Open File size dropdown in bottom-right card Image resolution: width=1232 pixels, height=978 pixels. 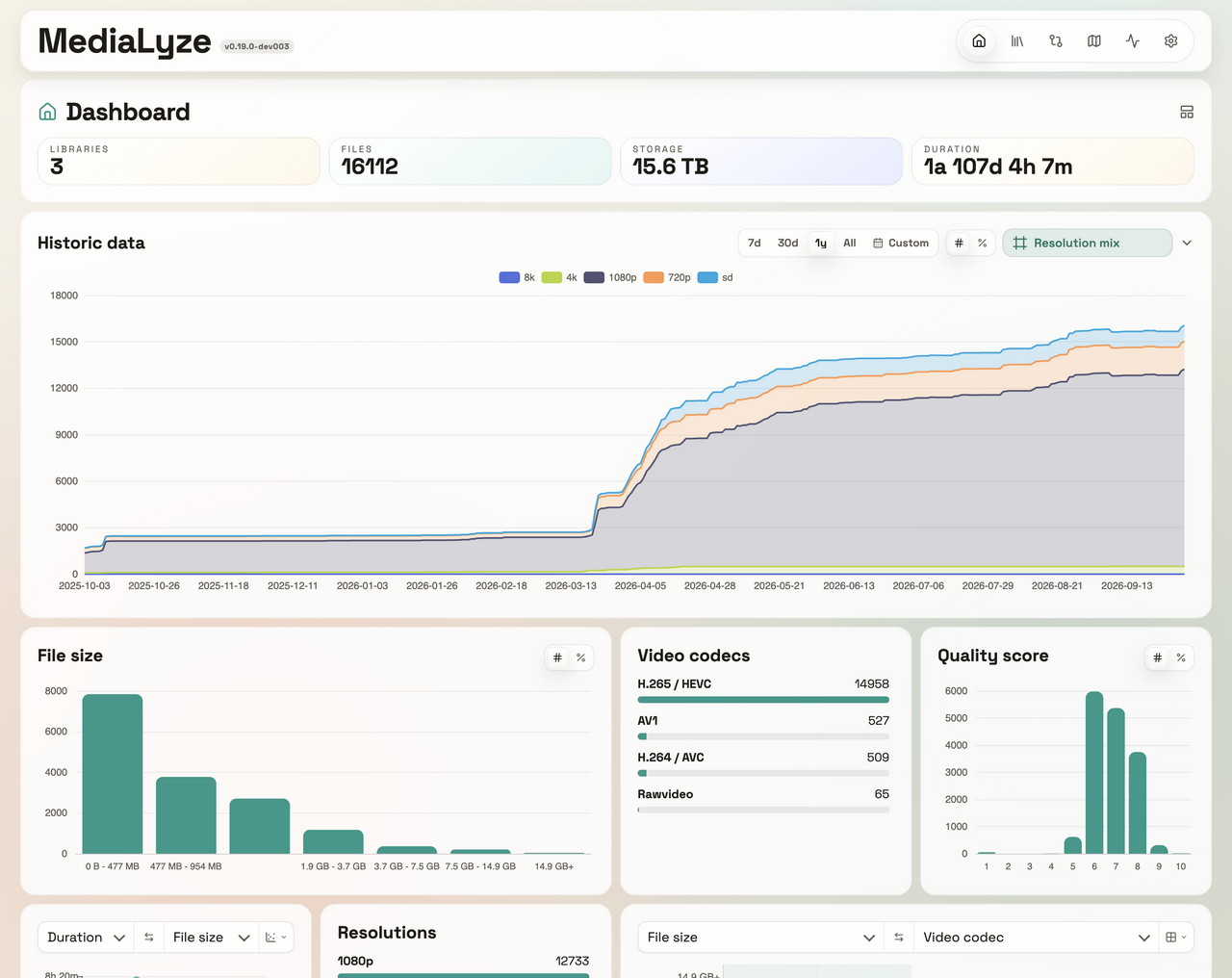[x=761, y=938]
